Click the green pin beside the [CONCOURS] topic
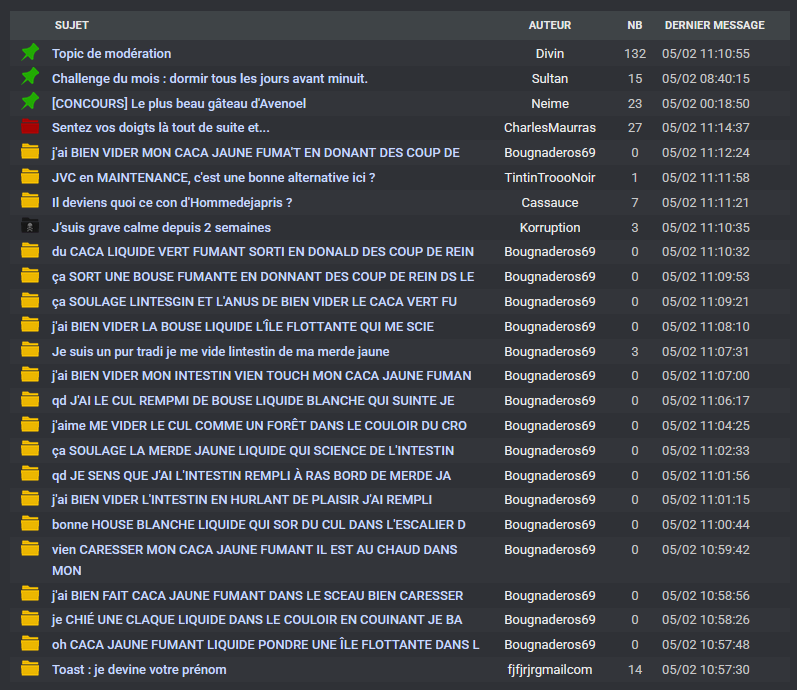Screen dimensions: 797x690 coord(30,102)
